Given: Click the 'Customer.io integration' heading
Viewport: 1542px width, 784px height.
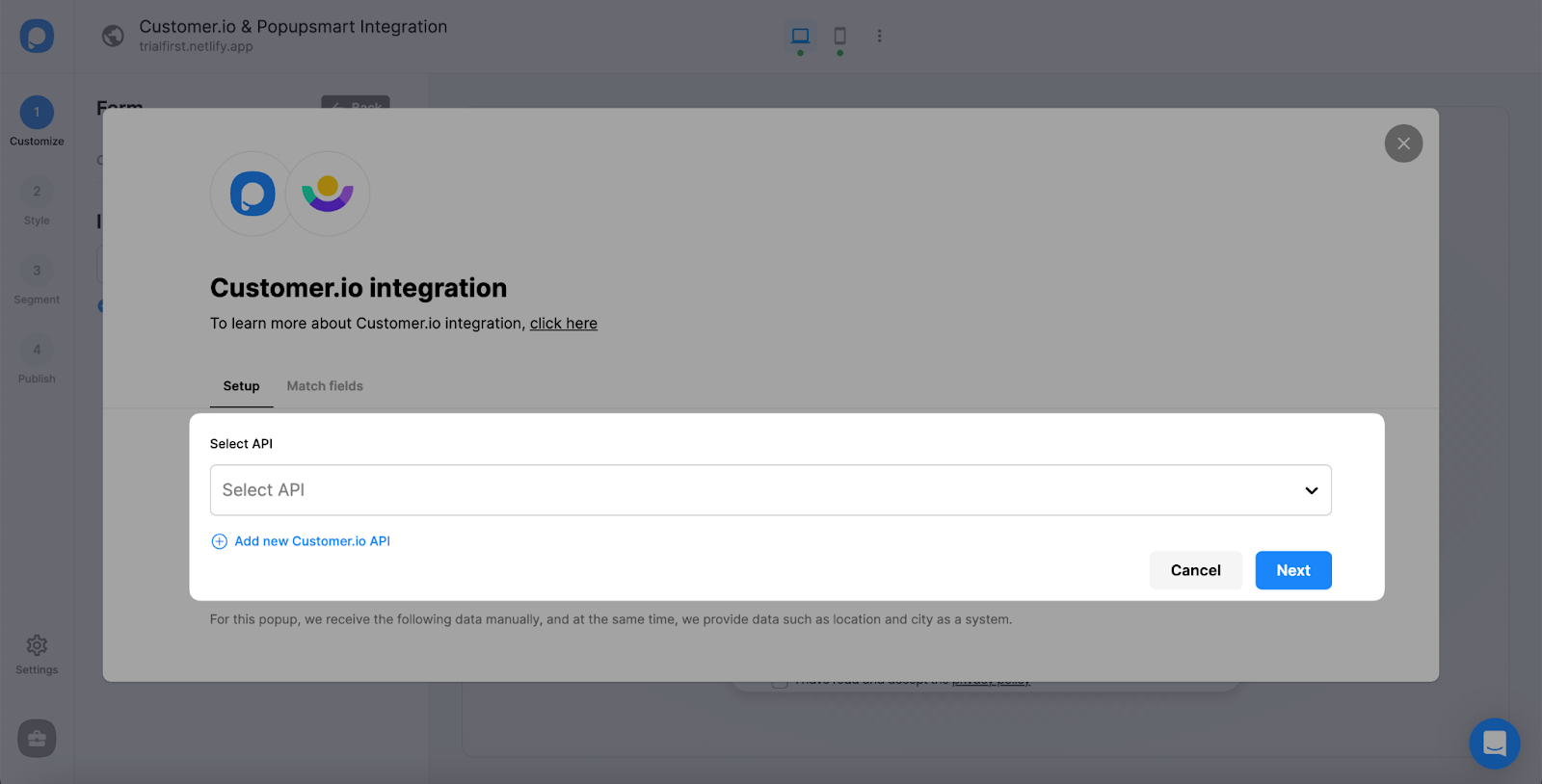Looking at the screenshot, I should click(359, 288).
